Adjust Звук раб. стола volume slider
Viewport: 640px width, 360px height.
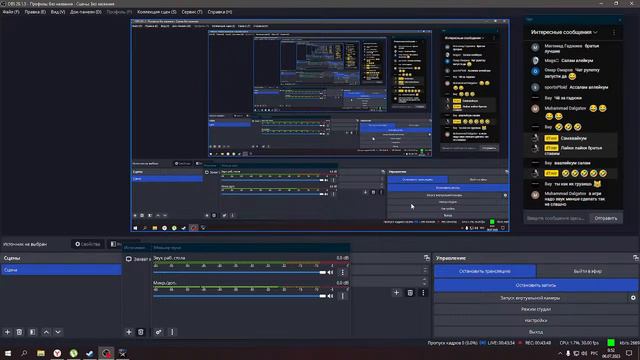click(x=240, y=272)
